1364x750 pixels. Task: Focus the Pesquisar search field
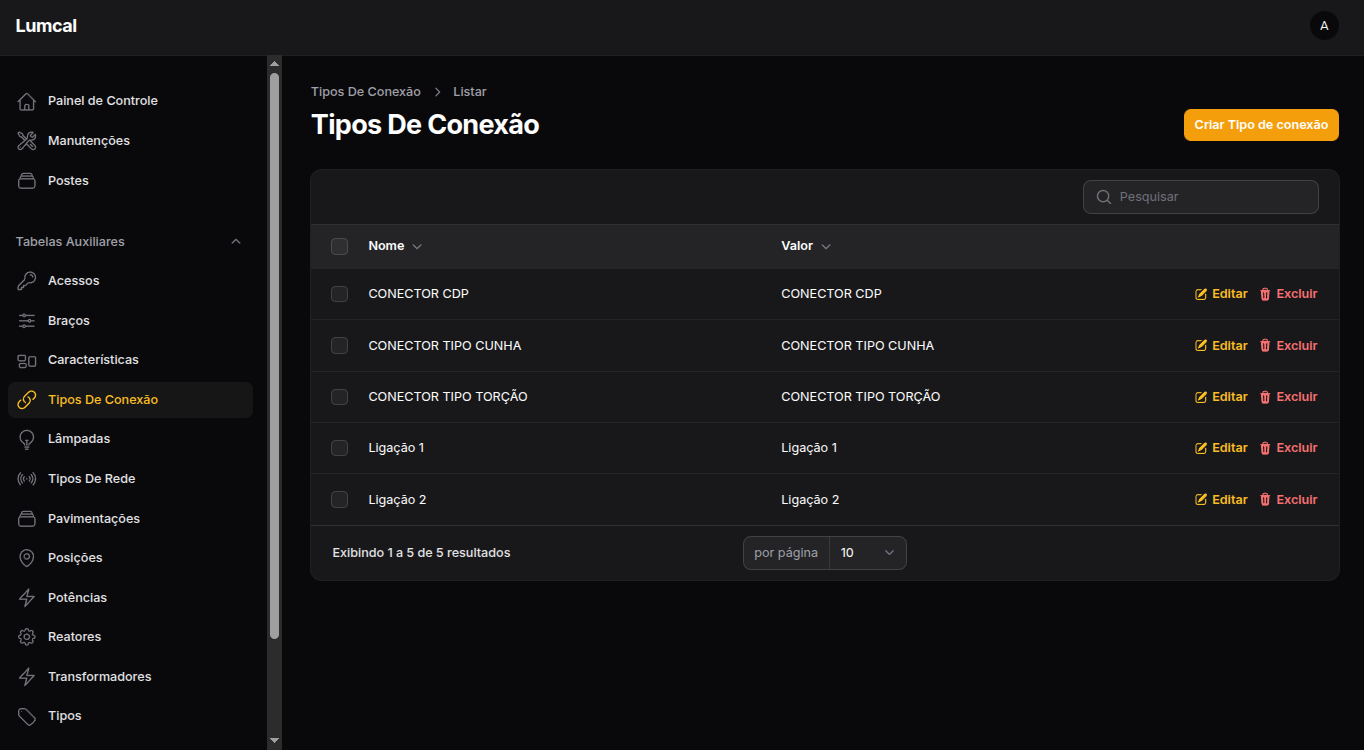click(x=1210, y=197)
